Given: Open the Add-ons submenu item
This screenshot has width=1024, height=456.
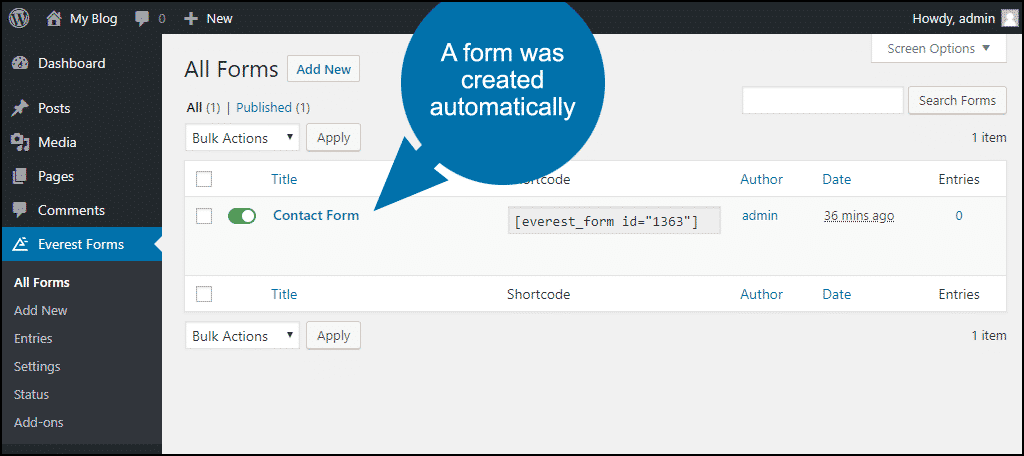Looking at the screenshot, I should [39, 423].
